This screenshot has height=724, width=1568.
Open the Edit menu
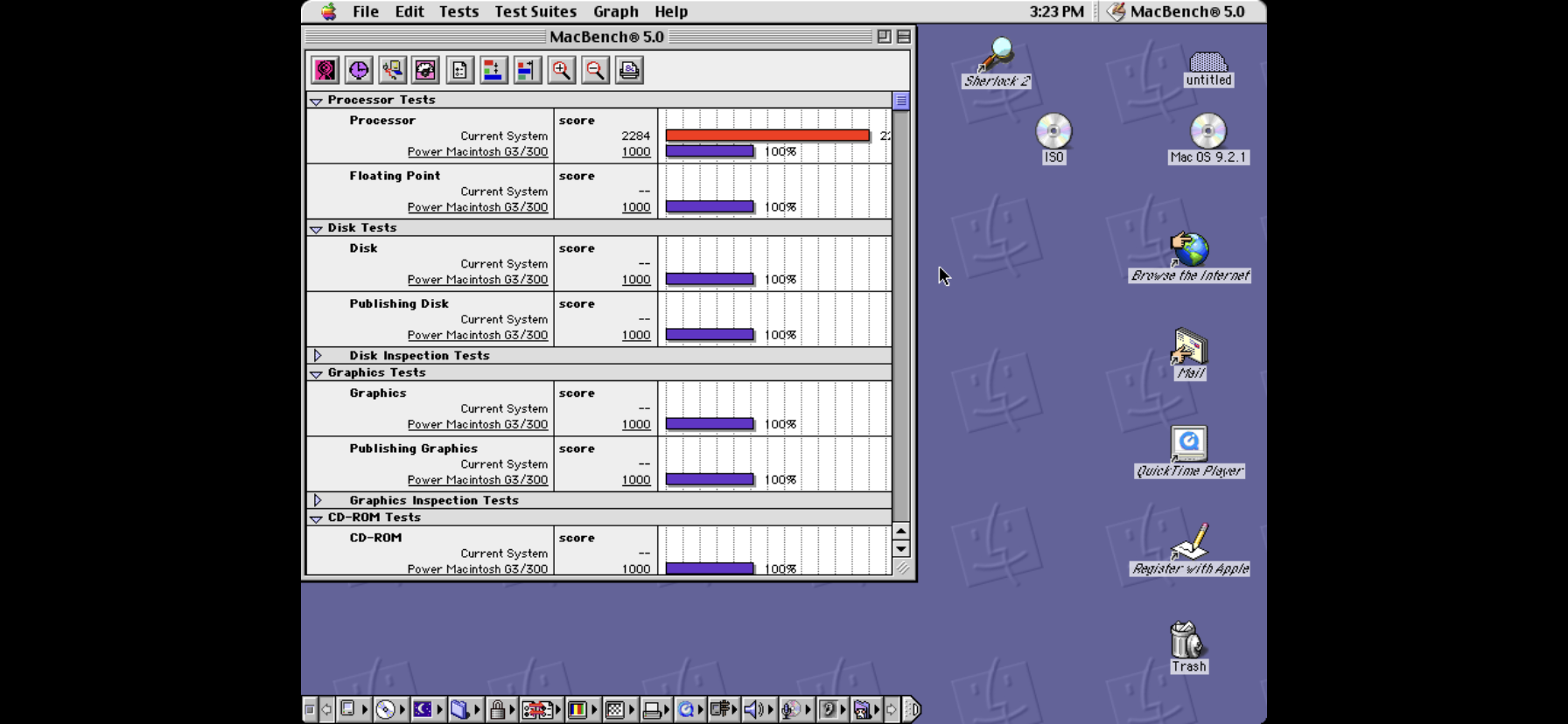click(x=409, y=11)
